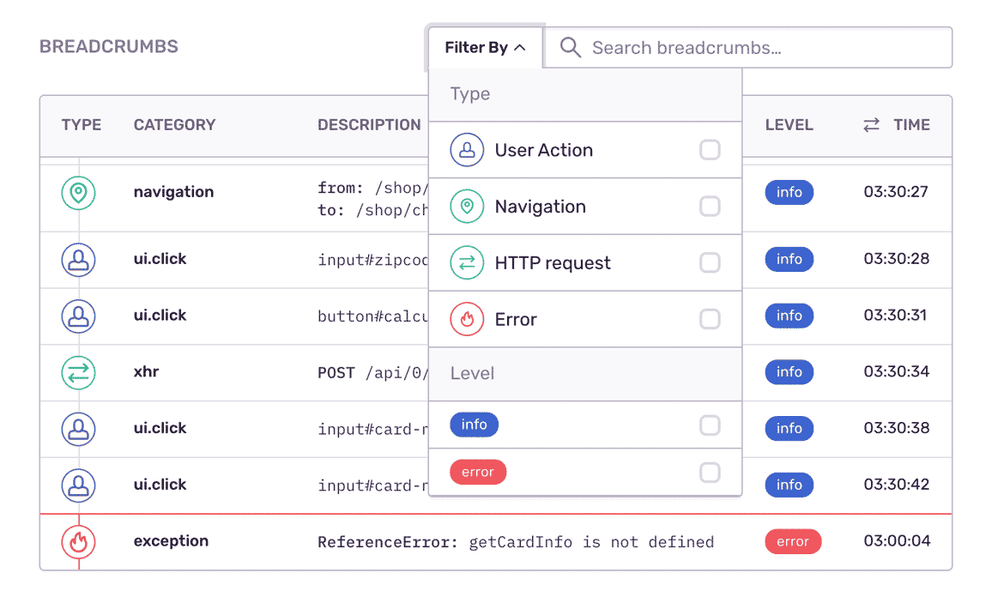Click the error badge on the exception row

[793, 541]
